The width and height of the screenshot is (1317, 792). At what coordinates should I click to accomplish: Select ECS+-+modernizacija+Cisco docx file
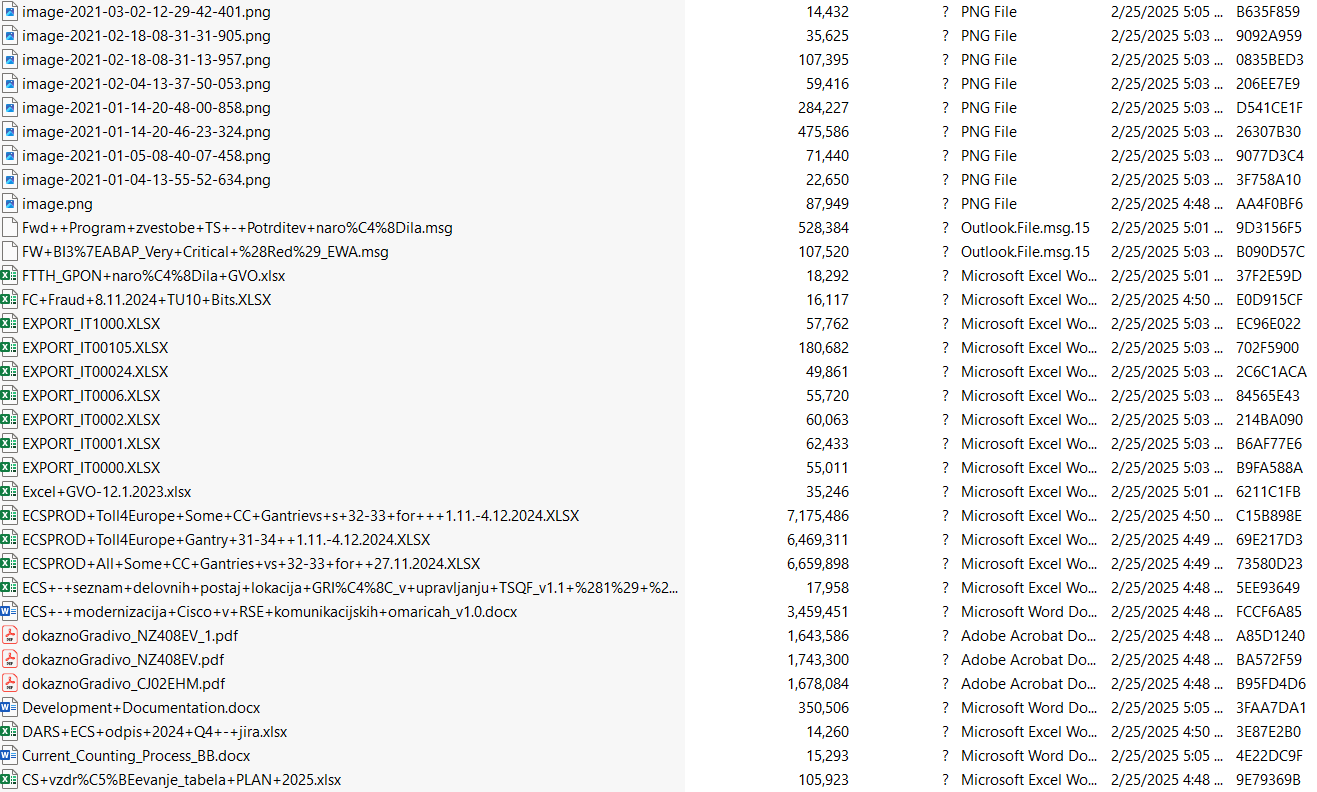[x=269, y=612]
